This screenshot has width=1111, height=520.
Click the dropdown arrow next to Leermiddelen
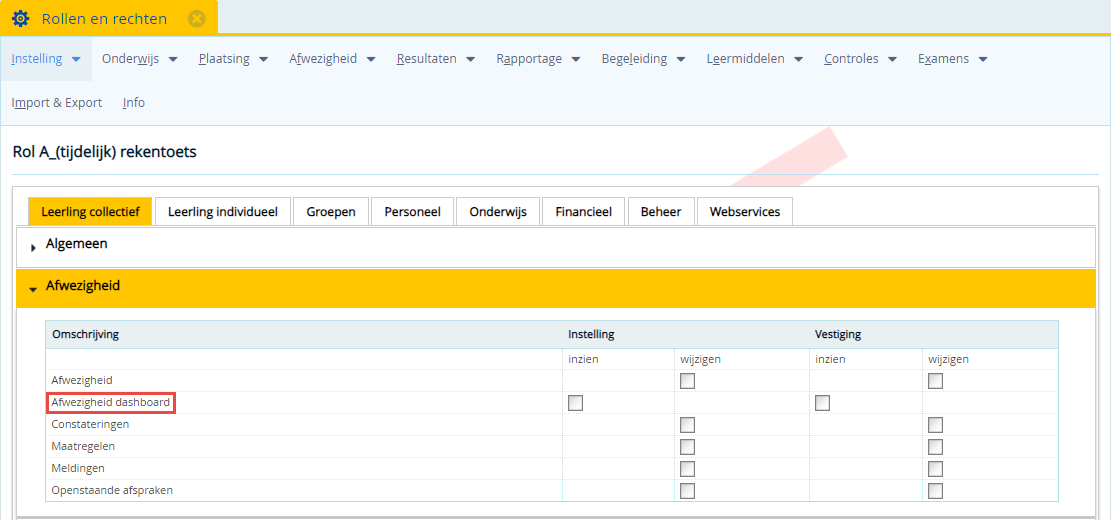click(x=798, y=60)
